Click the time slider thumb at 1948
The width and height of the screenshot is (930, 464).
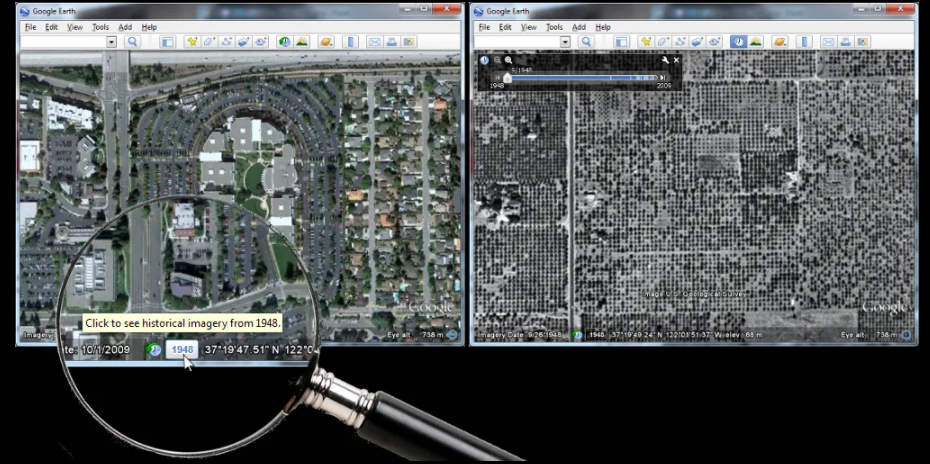pos(507,78)
